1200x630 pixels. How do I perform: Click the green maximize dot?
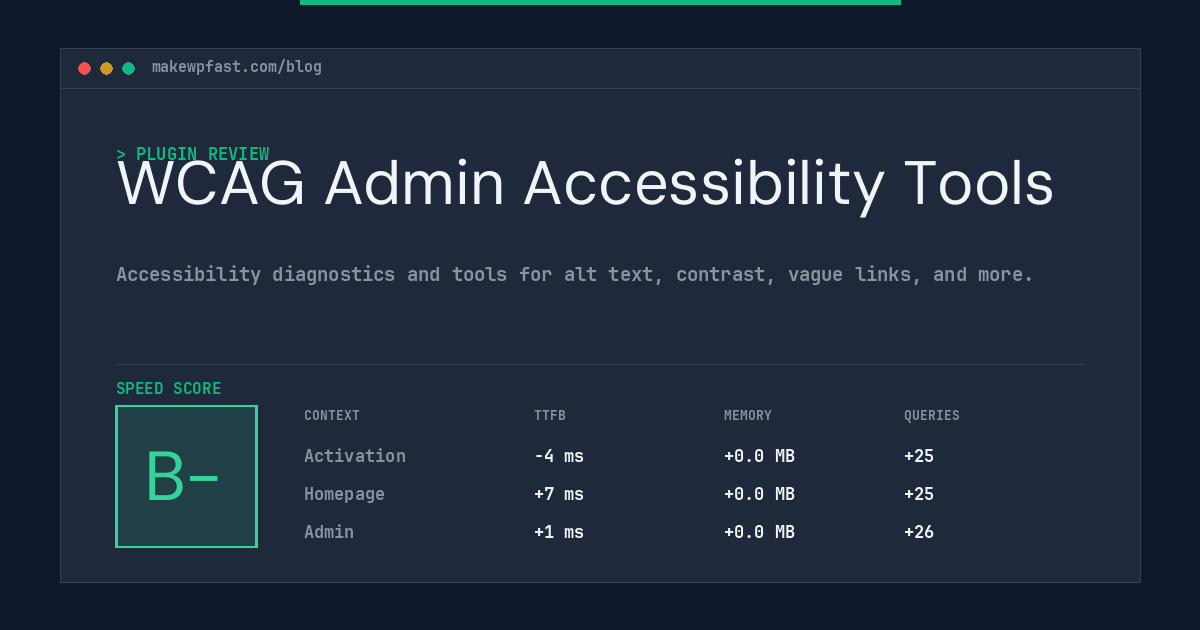[128, 68]
